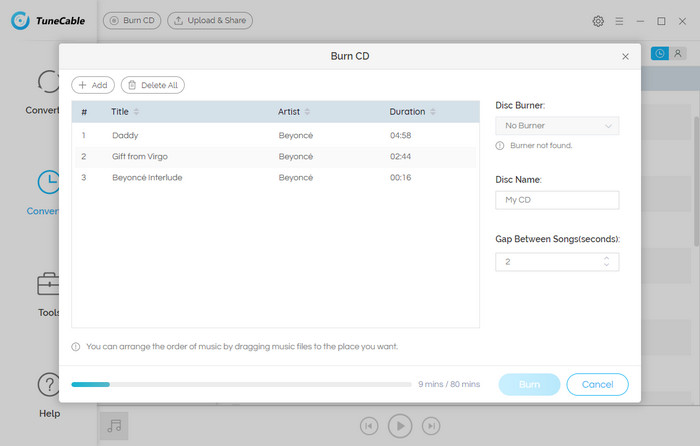Click the Burn button
700x446 pixels.
(x=529, y=384)
